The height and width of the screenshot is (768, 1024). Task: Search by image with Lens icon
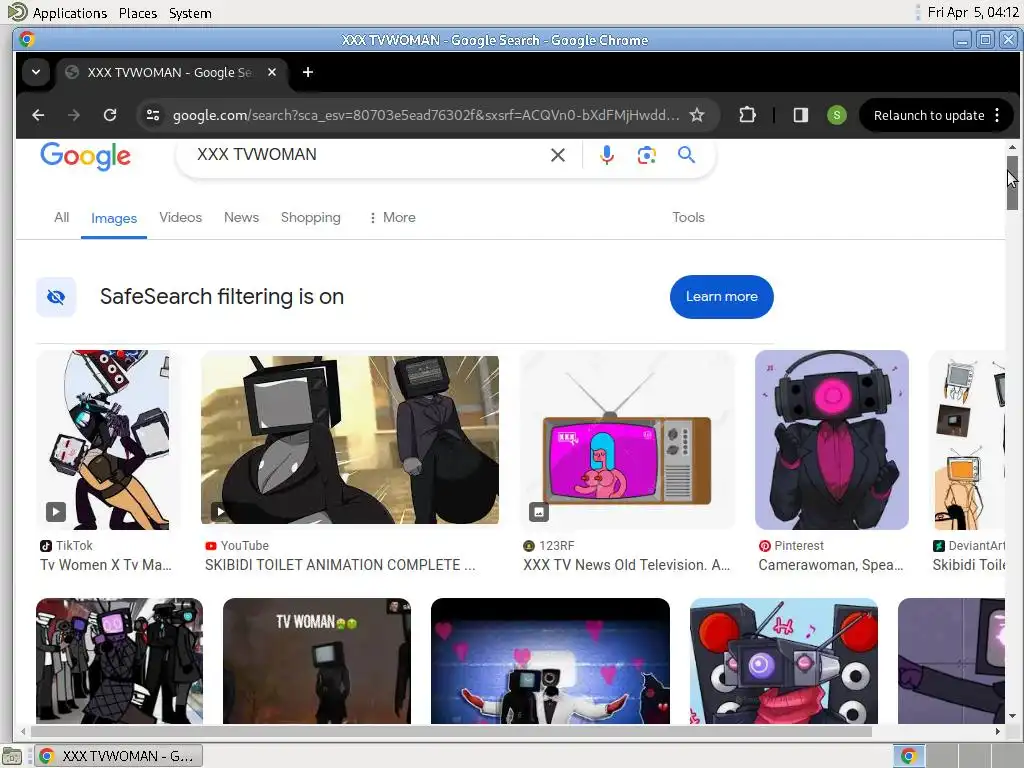(x=647, y=155)
